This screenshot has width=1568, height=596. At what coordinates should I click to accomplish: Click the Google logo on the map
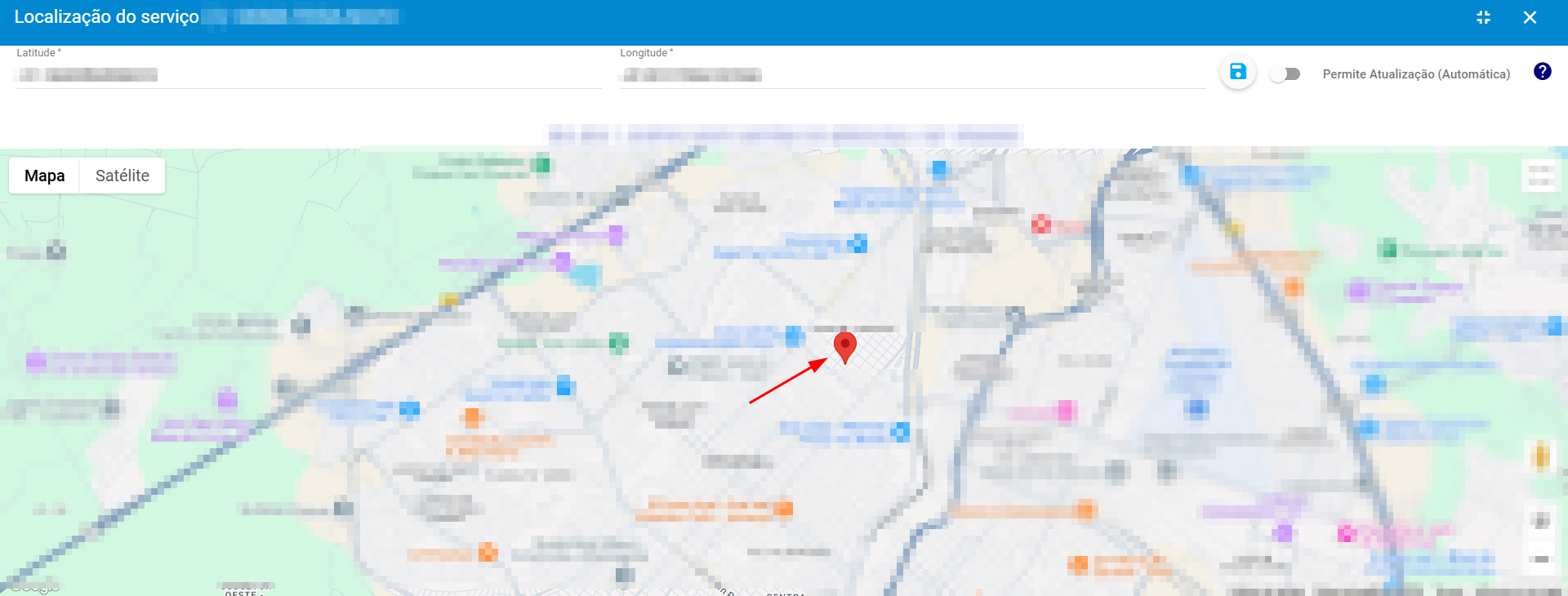point(34,586)
